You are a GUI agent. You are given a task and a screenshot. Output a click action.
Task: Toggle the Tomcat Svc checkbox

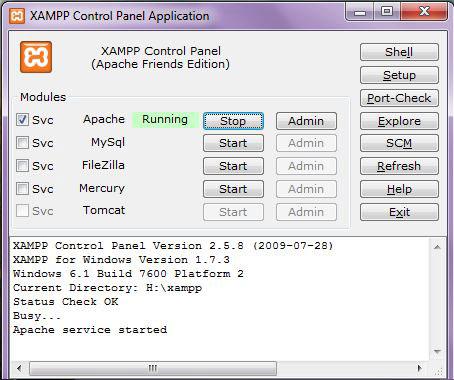pyautogui.click(x=22, y=211)
